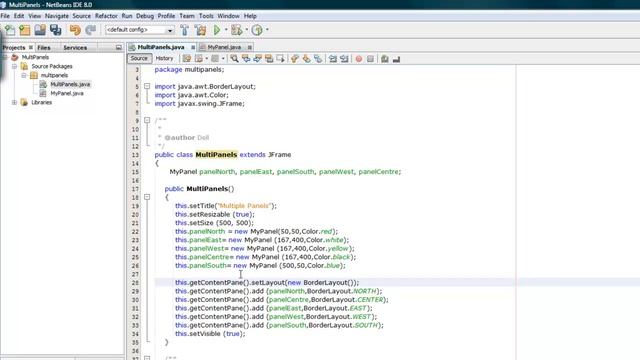This screenshot has height=360, width=640.
Task: Collapse the Javadoc comment fold at line 9
Action: tap(147, 120)
